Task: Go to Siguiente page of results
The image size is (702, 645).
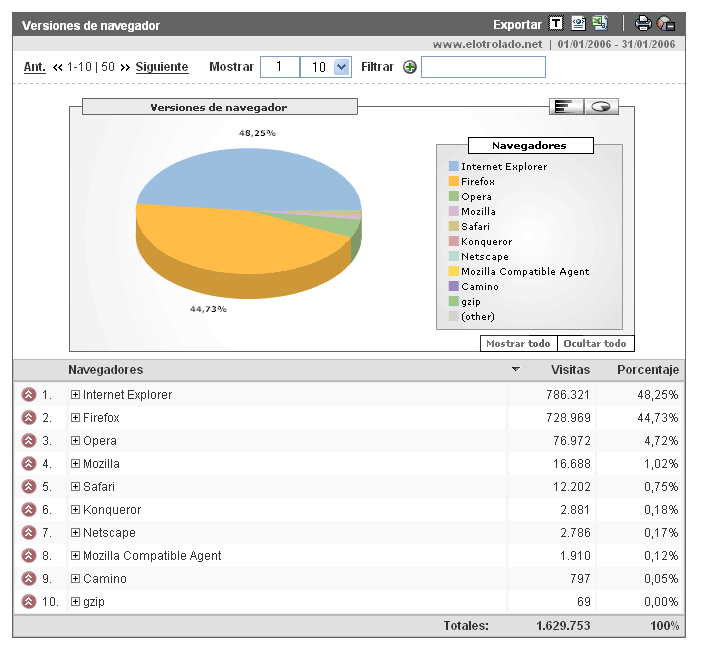Action: [162, 67]
